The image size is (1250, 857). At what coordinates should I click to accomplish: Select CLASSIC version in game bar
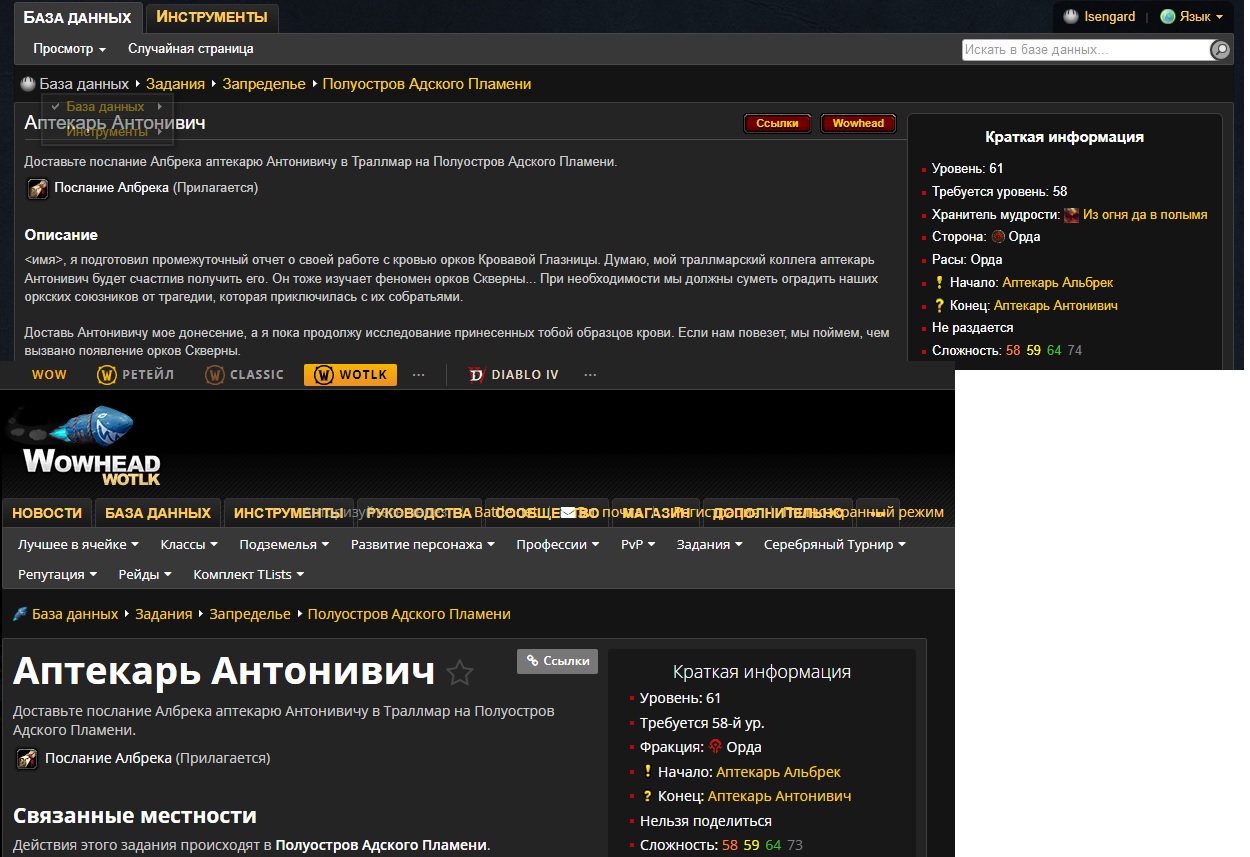(x=245, y=375)
